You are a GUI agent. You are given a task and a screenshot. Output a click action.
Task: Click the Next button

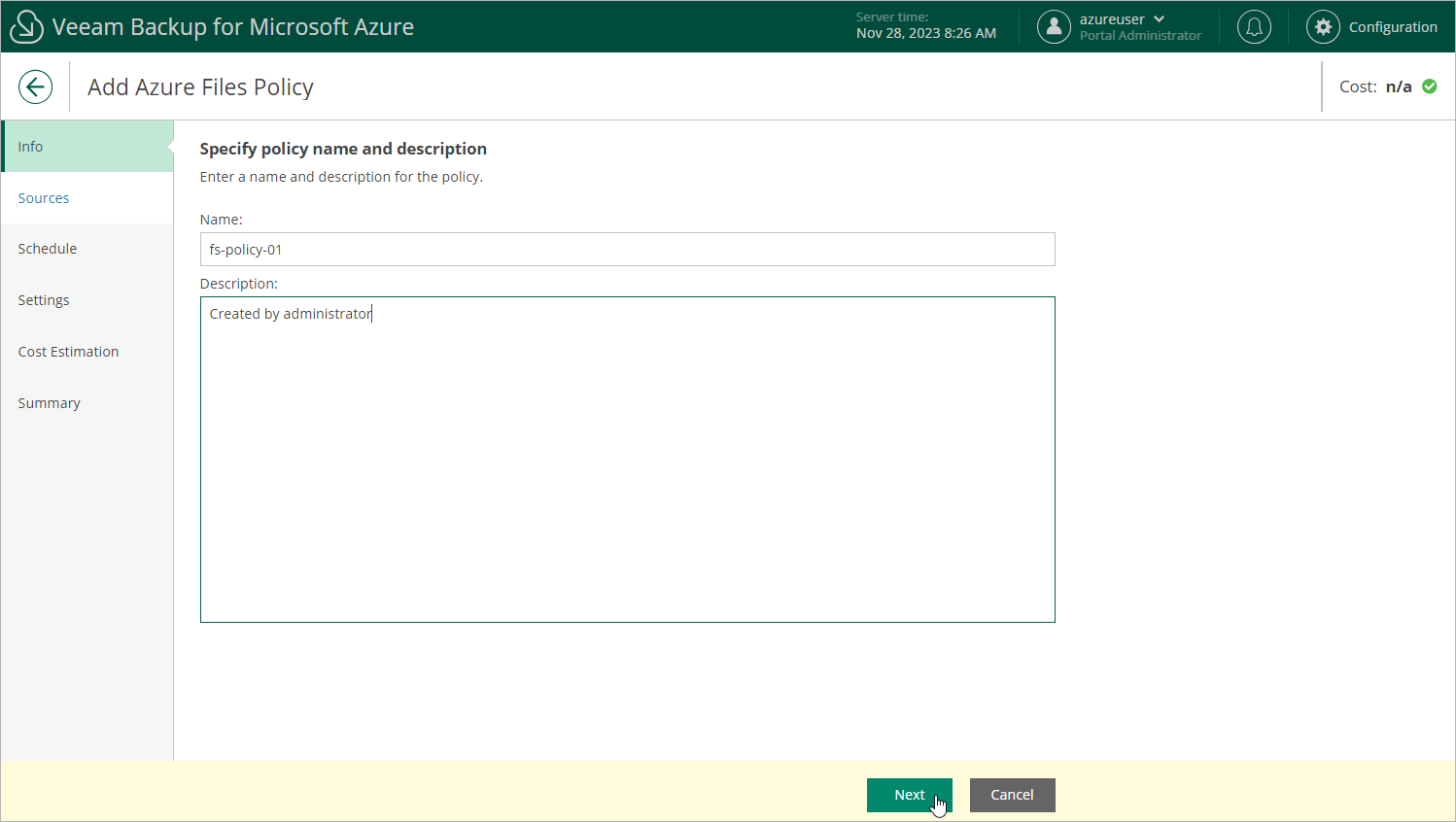[x=910, y=795]
